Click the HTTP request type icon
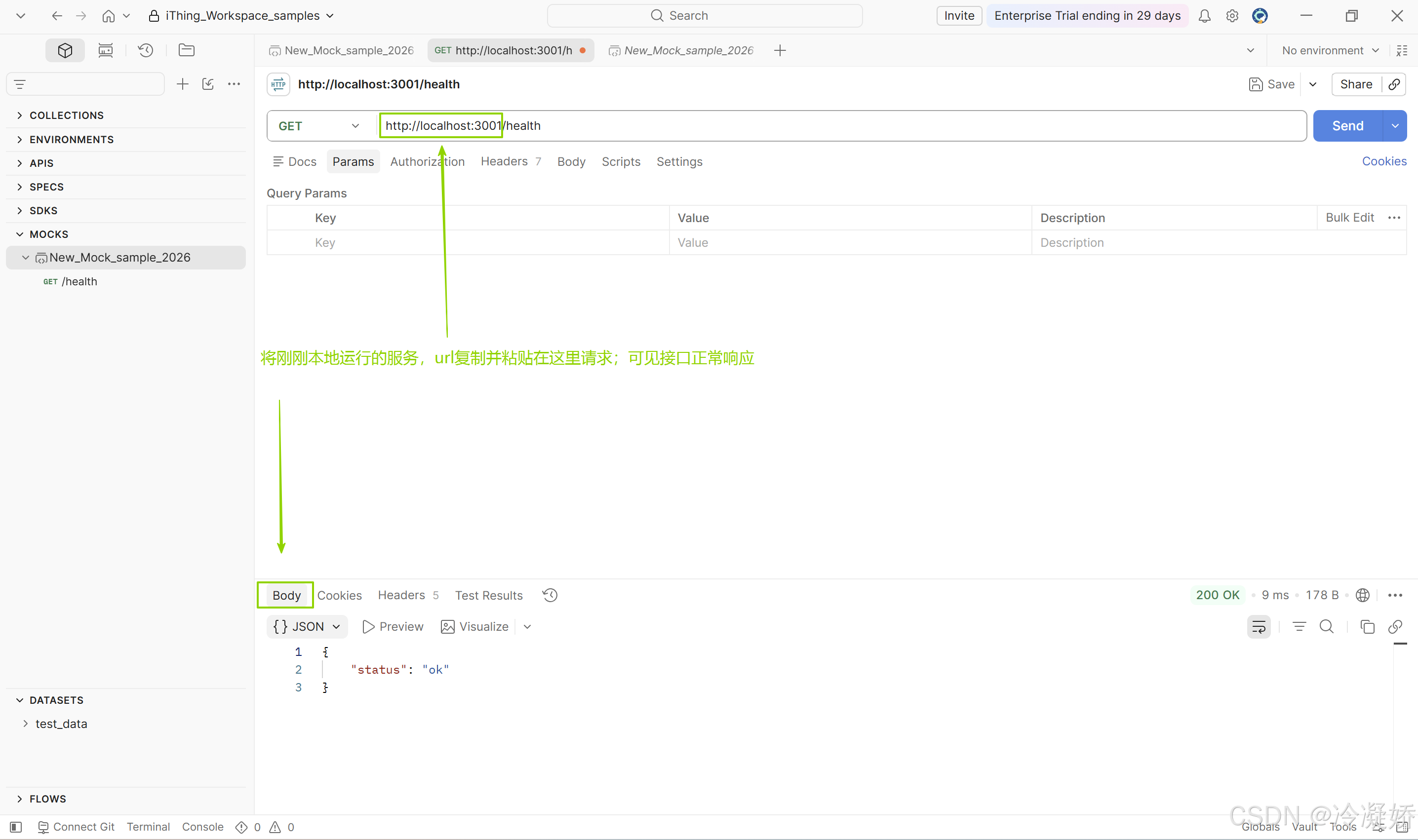The image size is (1418, 840). pos(278,84)
